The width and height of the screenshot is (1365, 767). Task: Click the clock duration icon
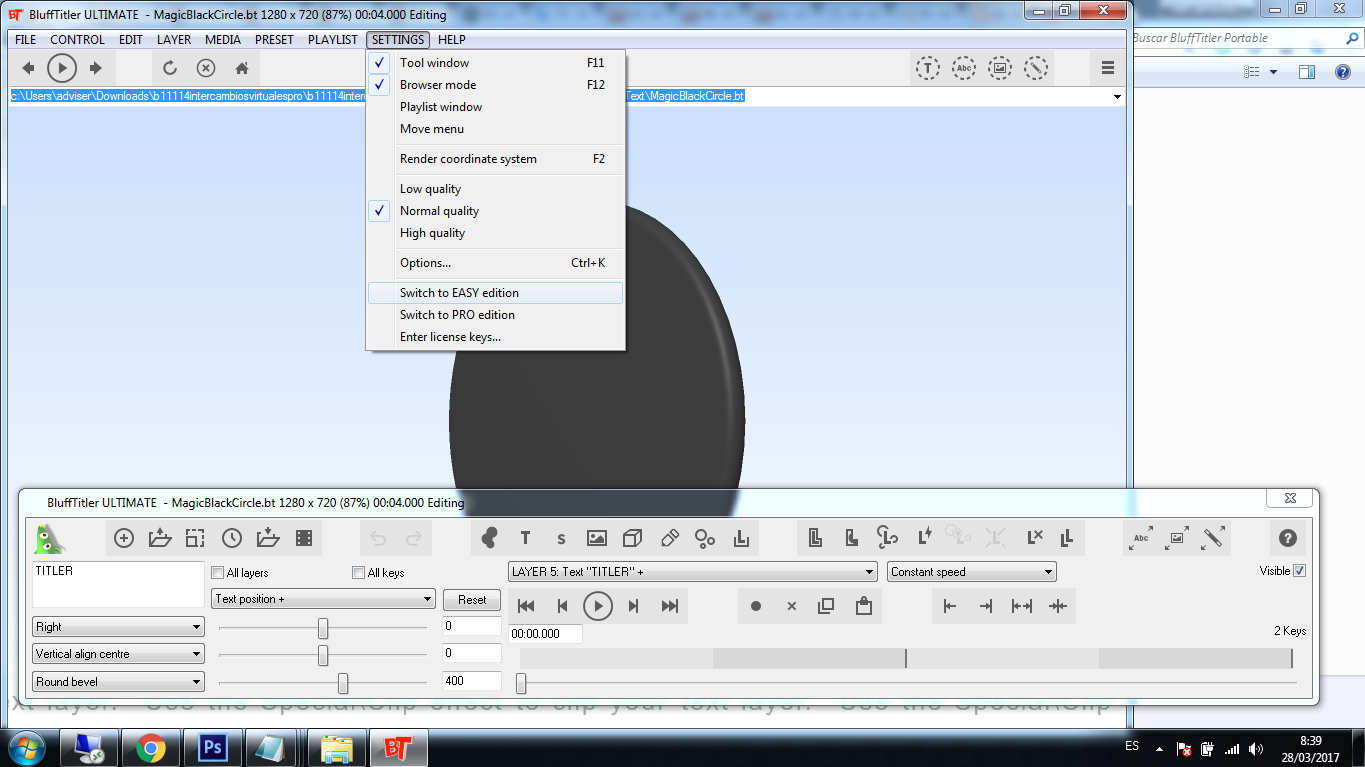point(232,538)
